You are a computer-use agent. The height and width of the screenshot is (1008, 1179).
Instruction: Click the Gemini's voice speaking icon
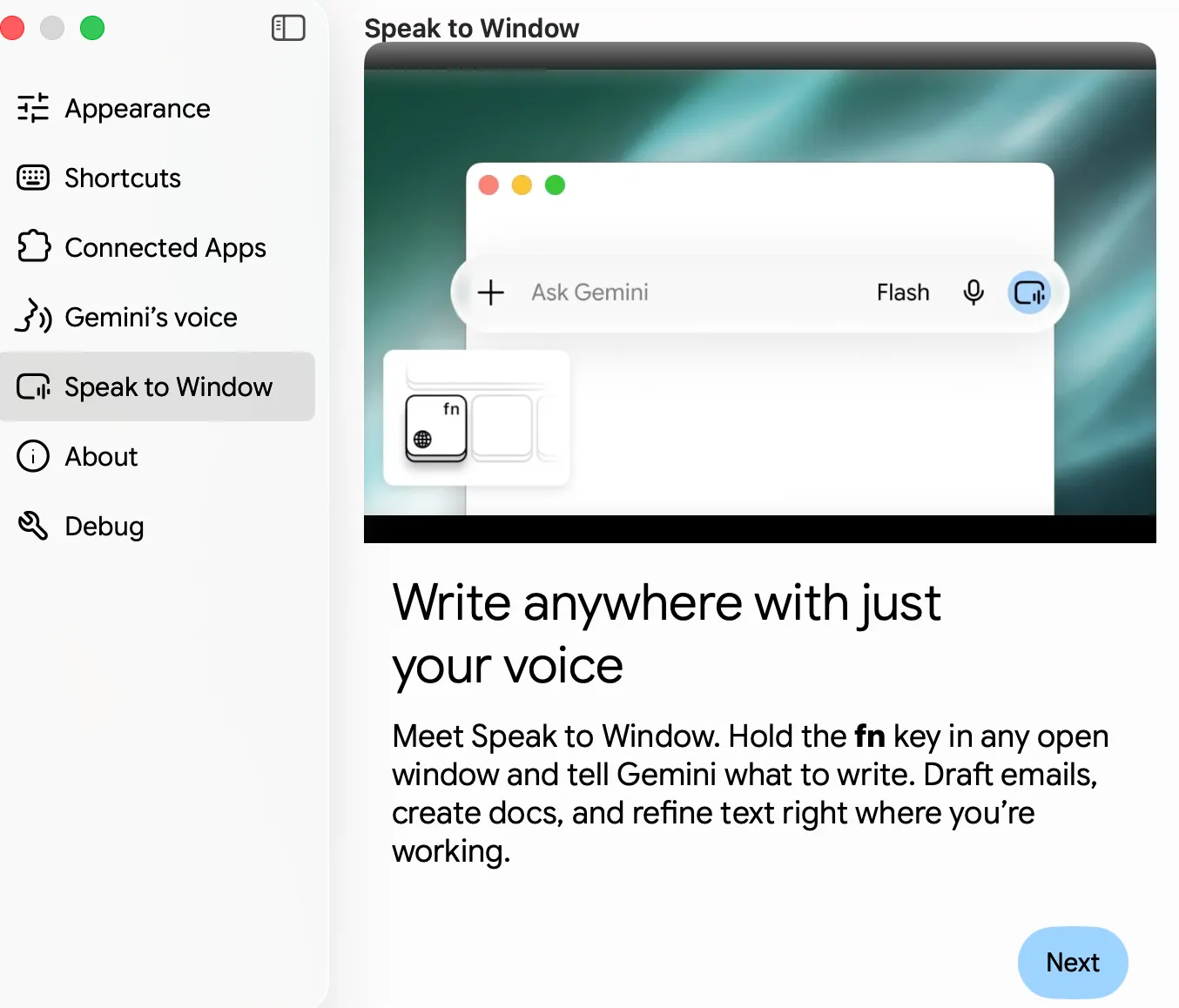pos(33,316)
